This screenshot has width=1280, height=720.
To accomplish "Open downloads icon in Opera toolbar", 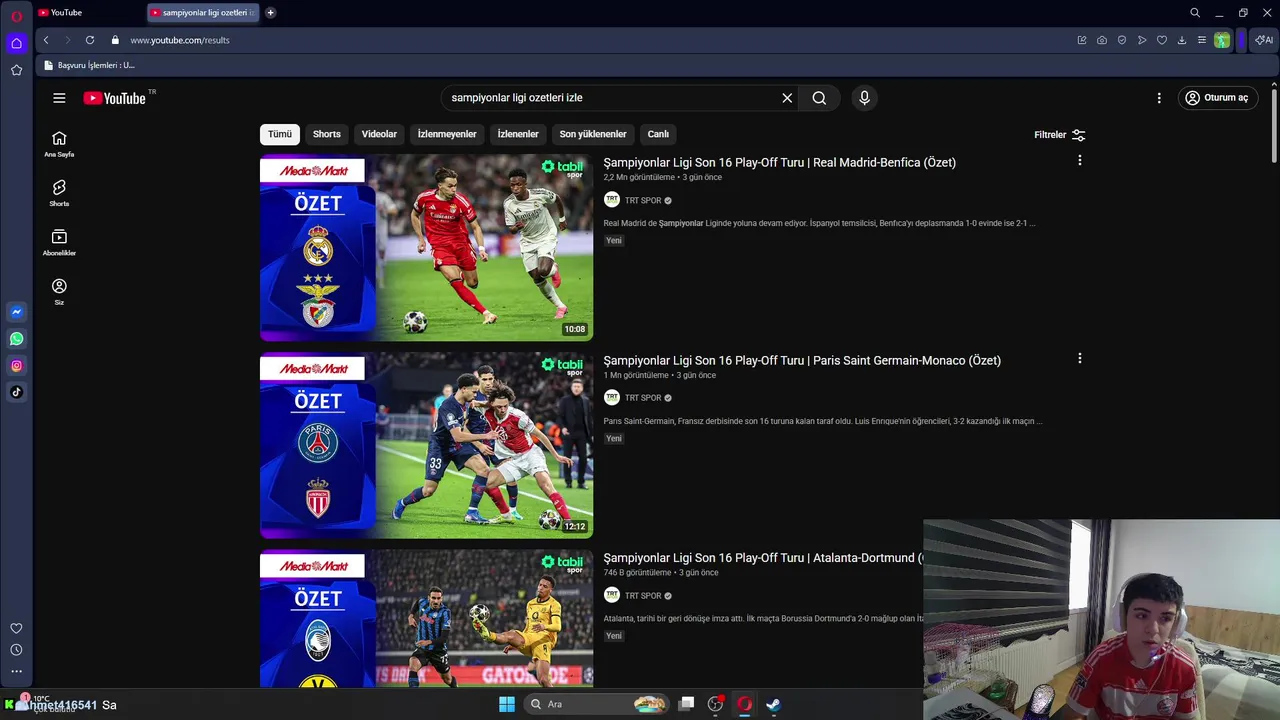I will coord(1182,40).
